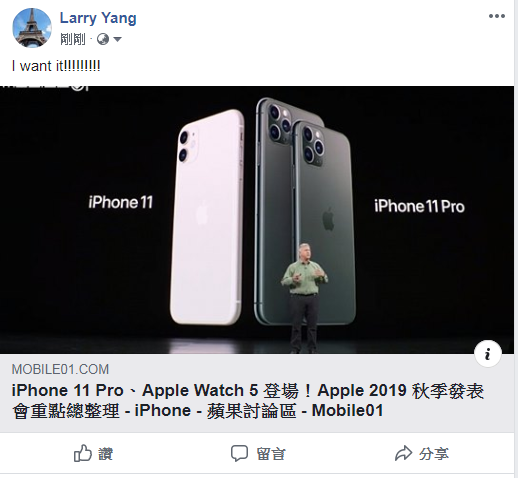Click the 留言 comment button
The image size is (518, 478).
point(258,453)
